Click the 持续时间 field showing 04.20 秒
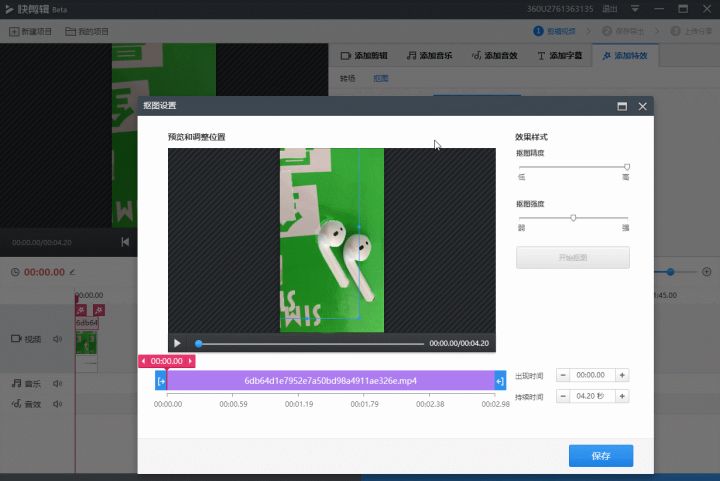 [x=592, y=396]
